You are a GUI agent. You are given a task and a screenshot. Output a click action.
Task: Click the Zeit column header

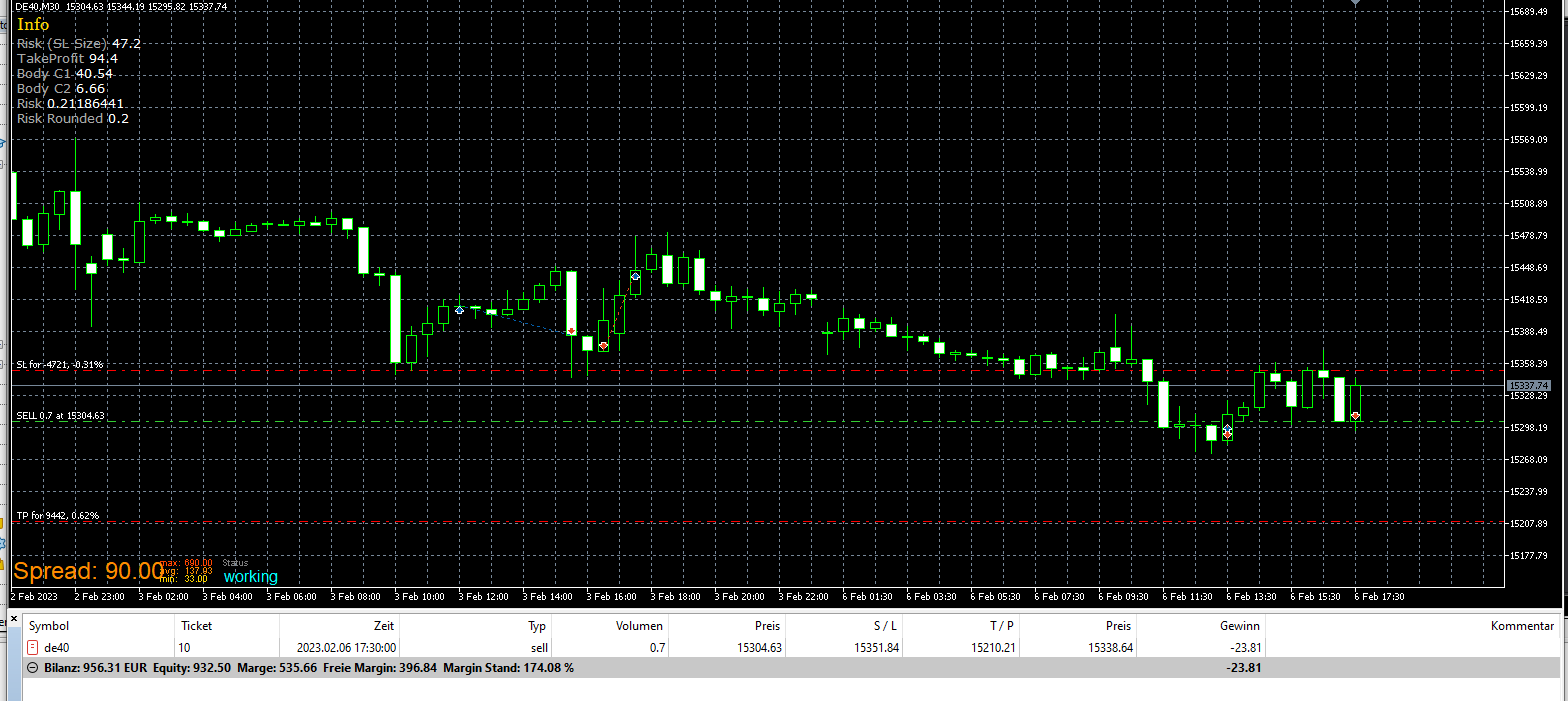tap(384, 626)
